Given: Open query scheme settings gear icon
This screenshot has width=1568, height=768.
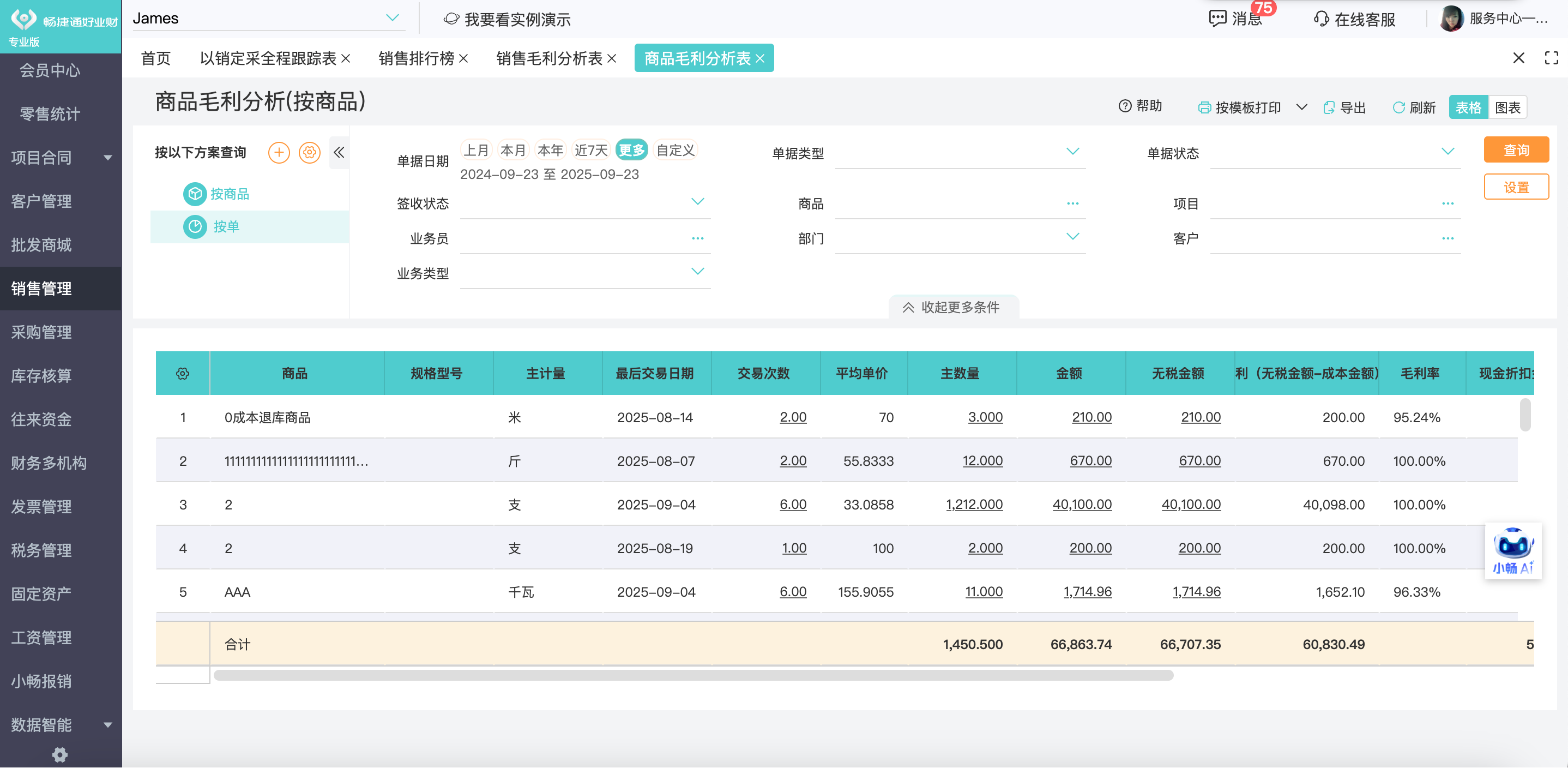Looking at the screenshot, I should pyautogui.click(x=309, y=152).
